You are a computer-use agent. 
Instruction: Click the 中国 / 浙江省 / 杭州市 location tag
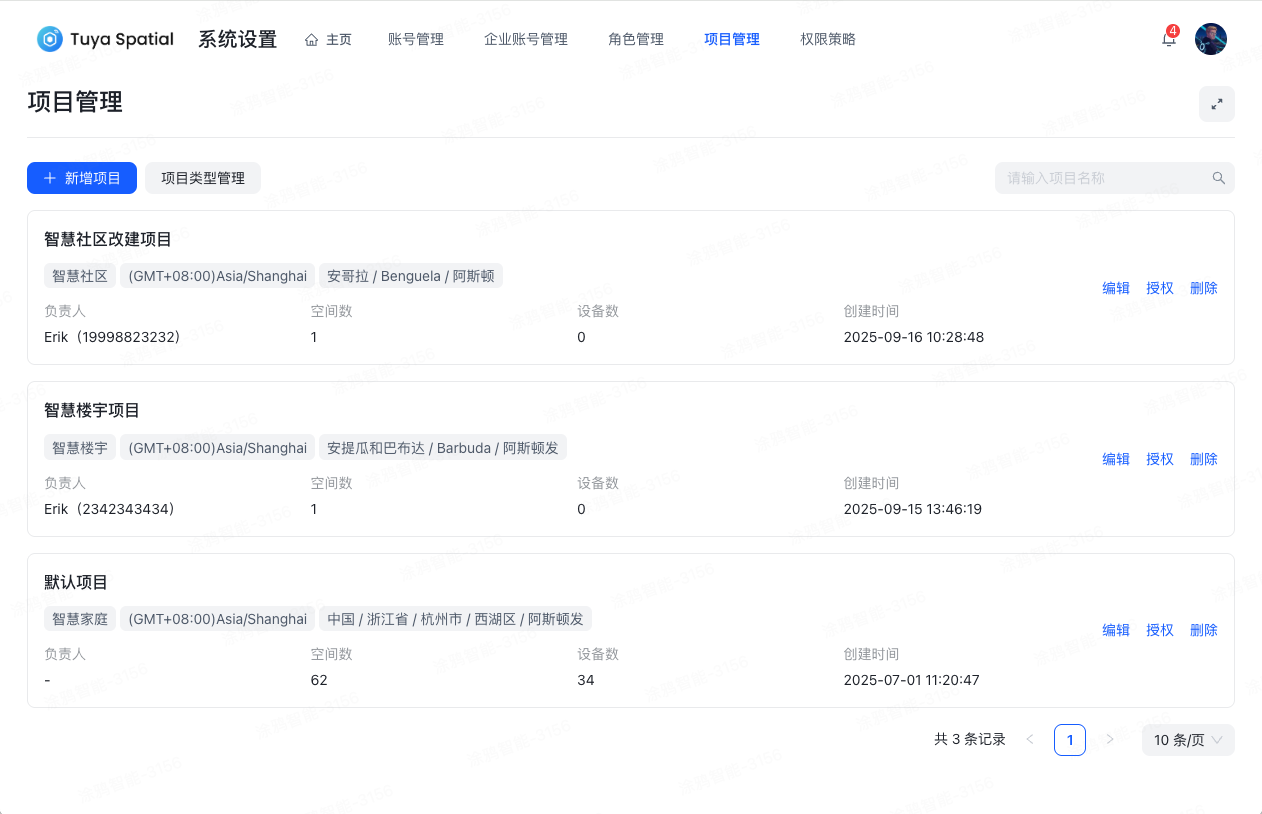point(455,619)
